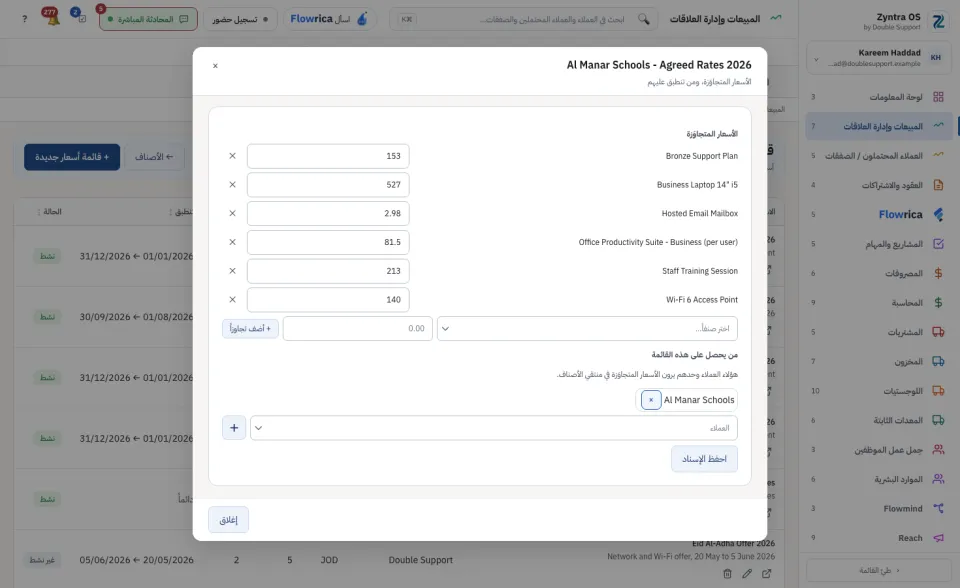Edit the Eid Al-Adha Offer price list

747,574
